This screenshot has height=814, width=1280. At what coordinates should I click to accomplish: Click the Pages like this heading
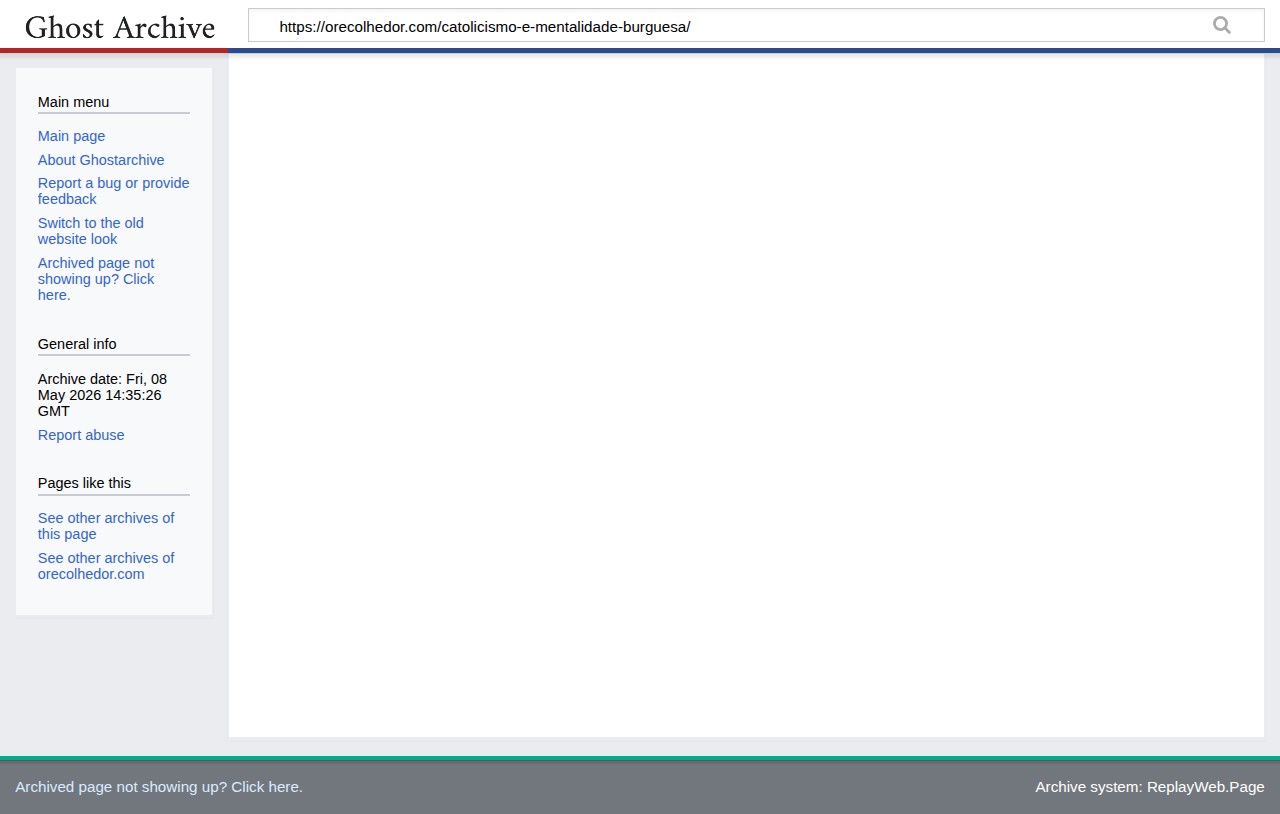tap(84, 483)
